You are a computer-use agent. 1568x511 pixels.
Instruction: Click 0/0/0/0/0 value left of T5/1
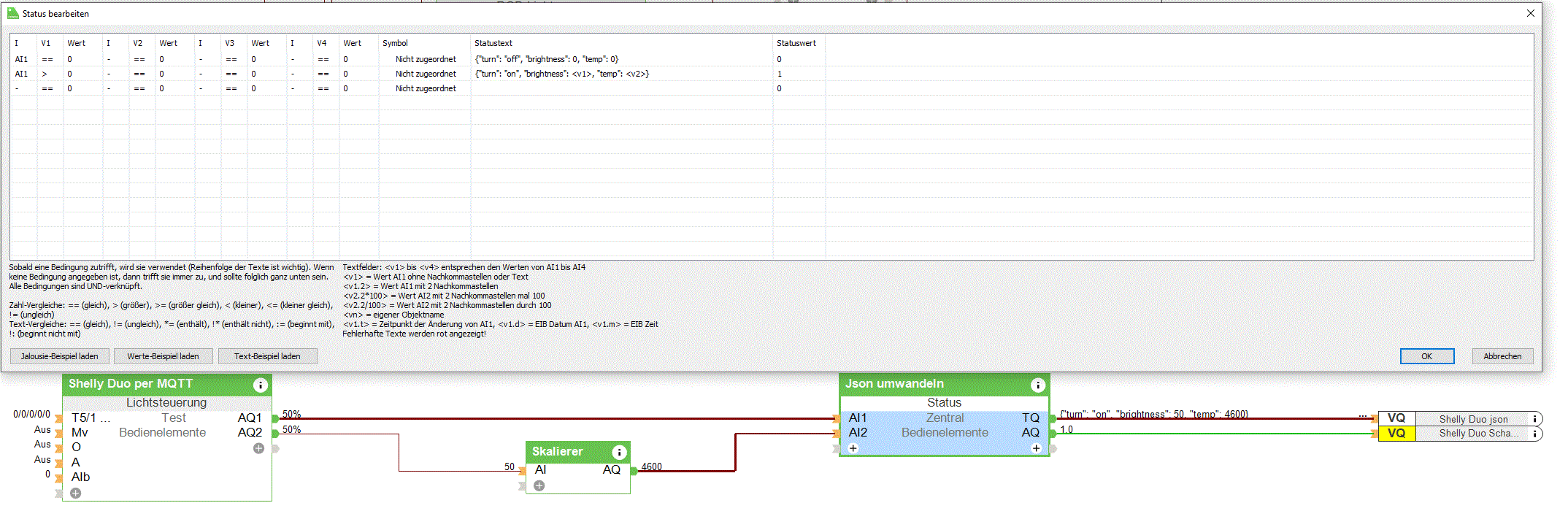31,414
